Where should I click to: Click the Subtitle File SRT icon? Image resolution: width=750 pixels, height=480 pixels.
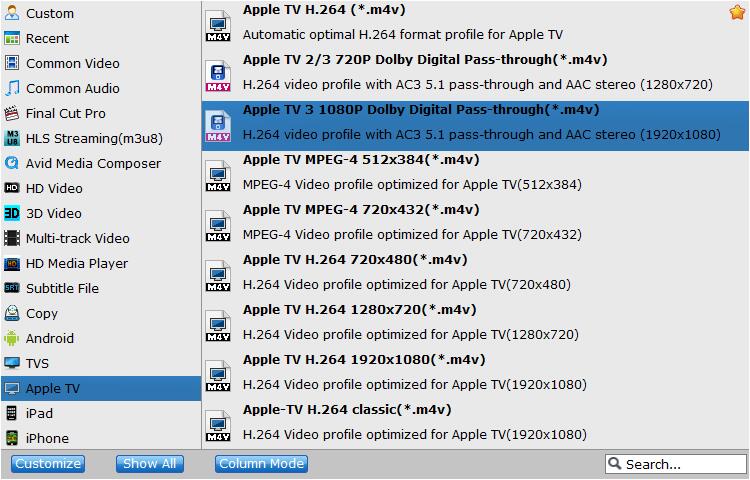12,288
